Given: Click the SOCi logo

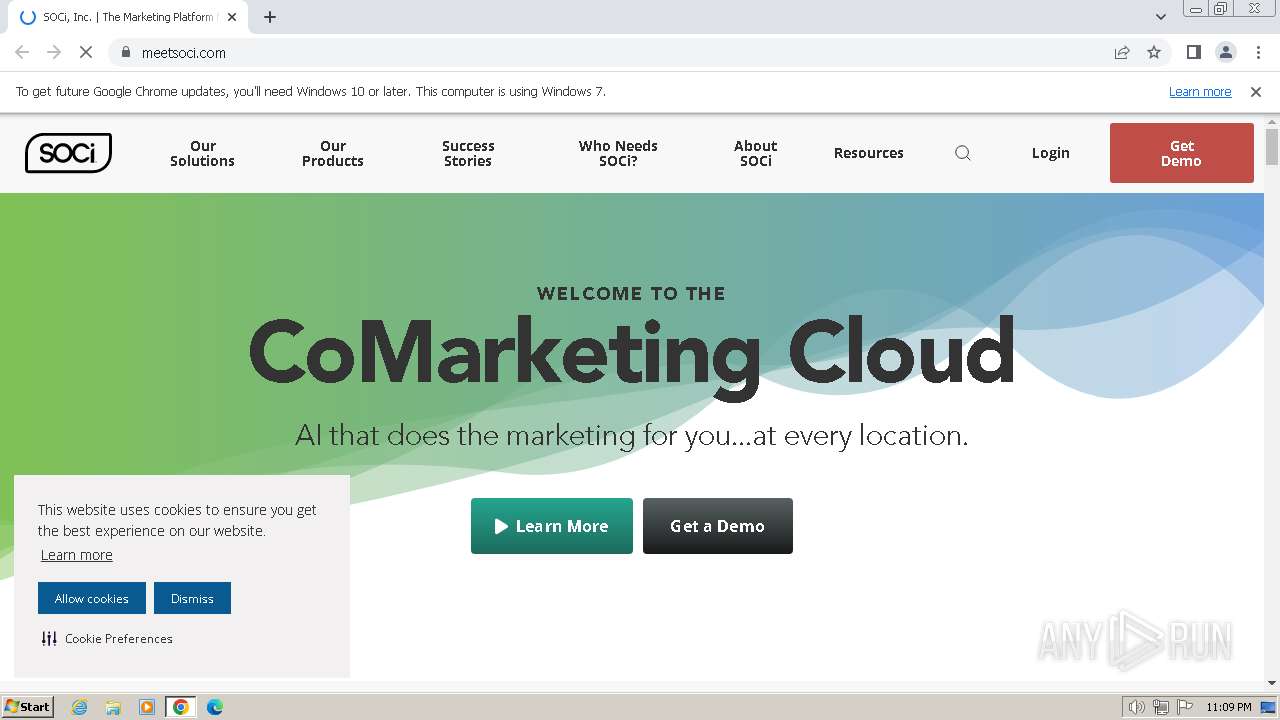Looking at the screenshot, I should pos(68,153).
